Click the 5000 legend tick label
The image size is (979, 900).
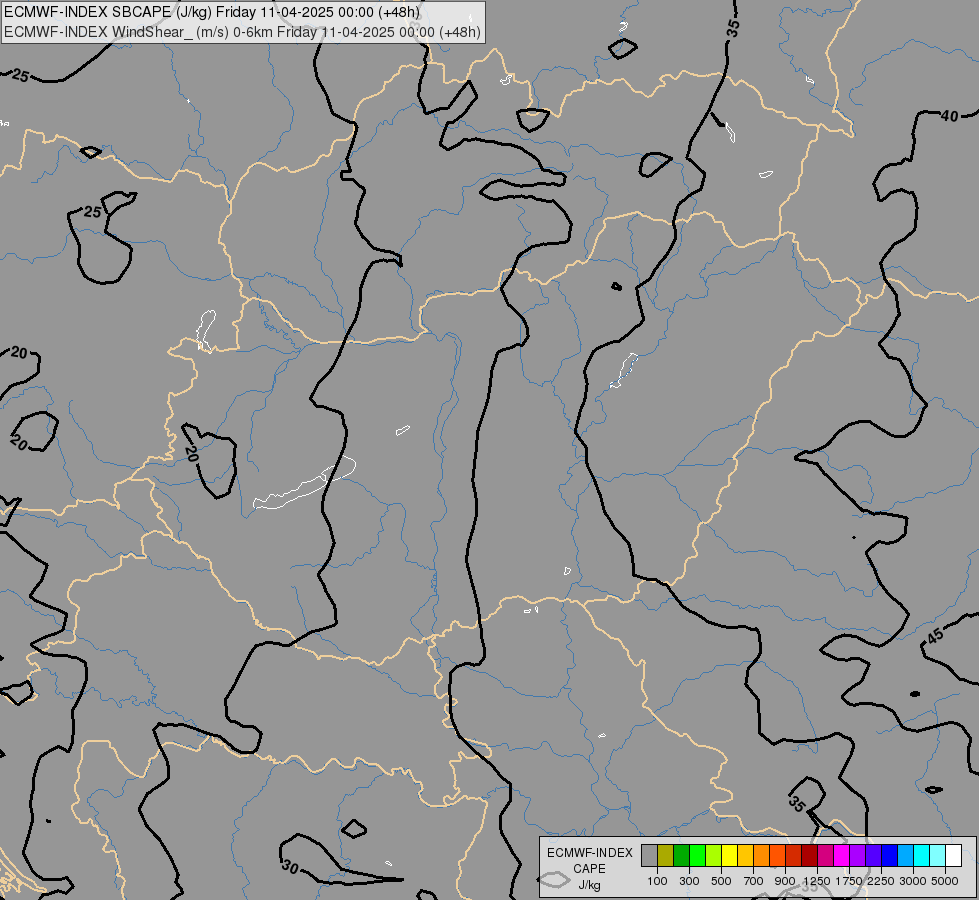(945, 881)
